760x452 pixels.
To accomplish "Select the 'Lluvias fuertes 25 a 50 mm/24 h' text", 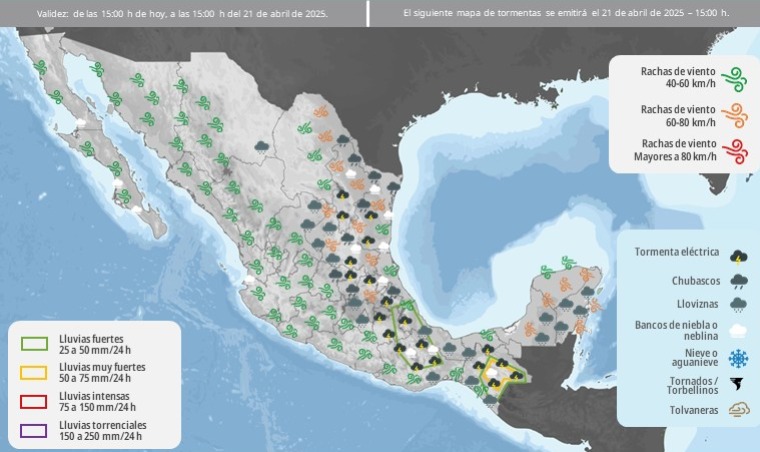I will (x=95, y=344).
